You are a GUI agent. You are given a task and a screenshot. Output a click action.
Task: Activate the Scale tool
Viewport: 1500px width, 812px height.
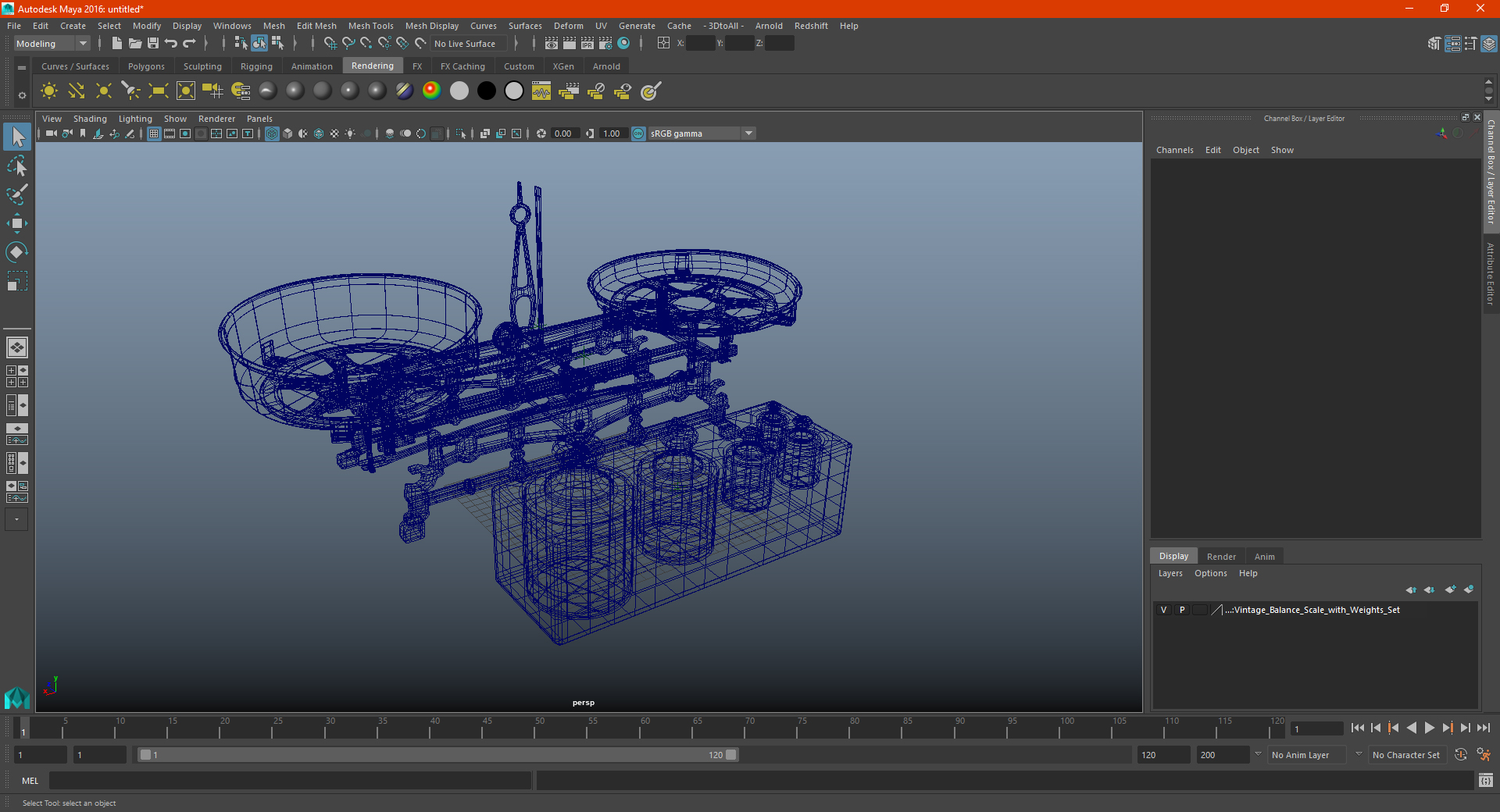click(x=17, y=280)
